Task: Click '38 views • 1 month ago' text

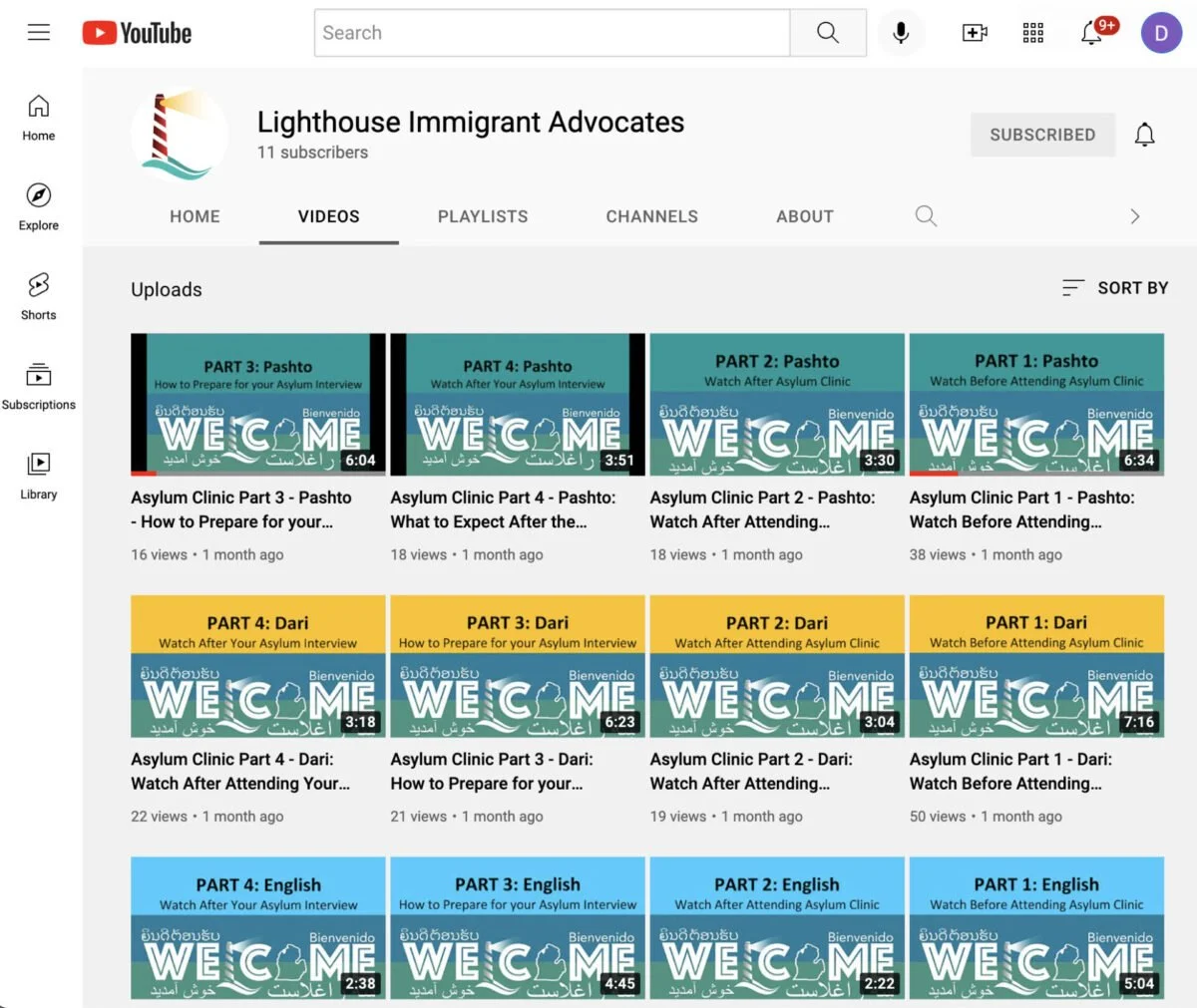Action: tap(986, 554)
